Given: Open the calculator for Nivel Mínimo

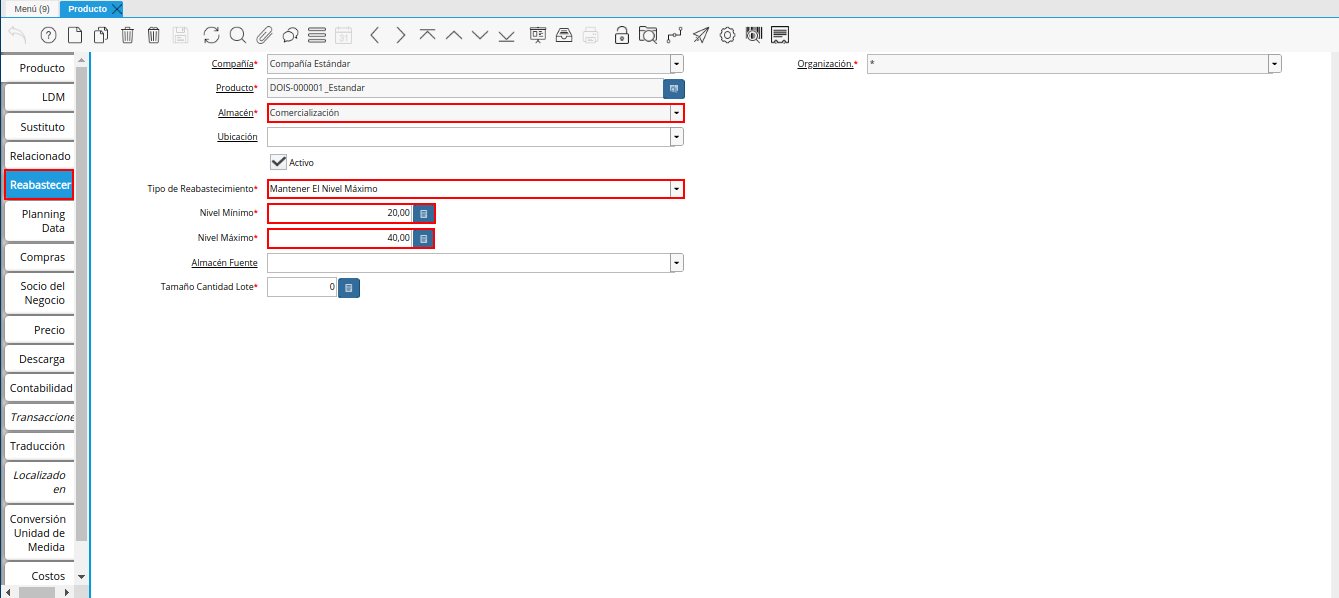Looking at the screenshot, I should click(x=423, y=213).
